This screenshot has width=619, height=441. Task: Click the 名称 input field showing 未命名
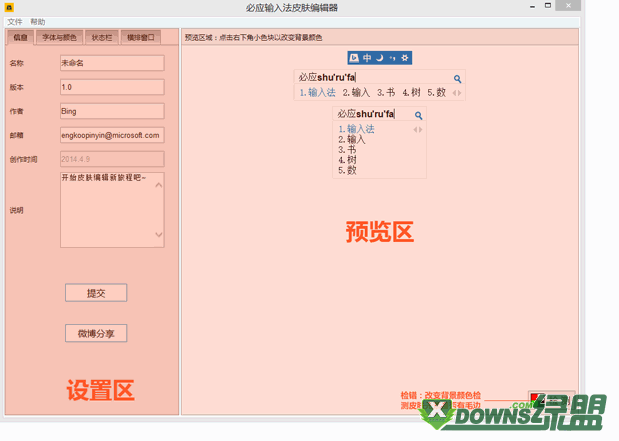pos(112,63)
